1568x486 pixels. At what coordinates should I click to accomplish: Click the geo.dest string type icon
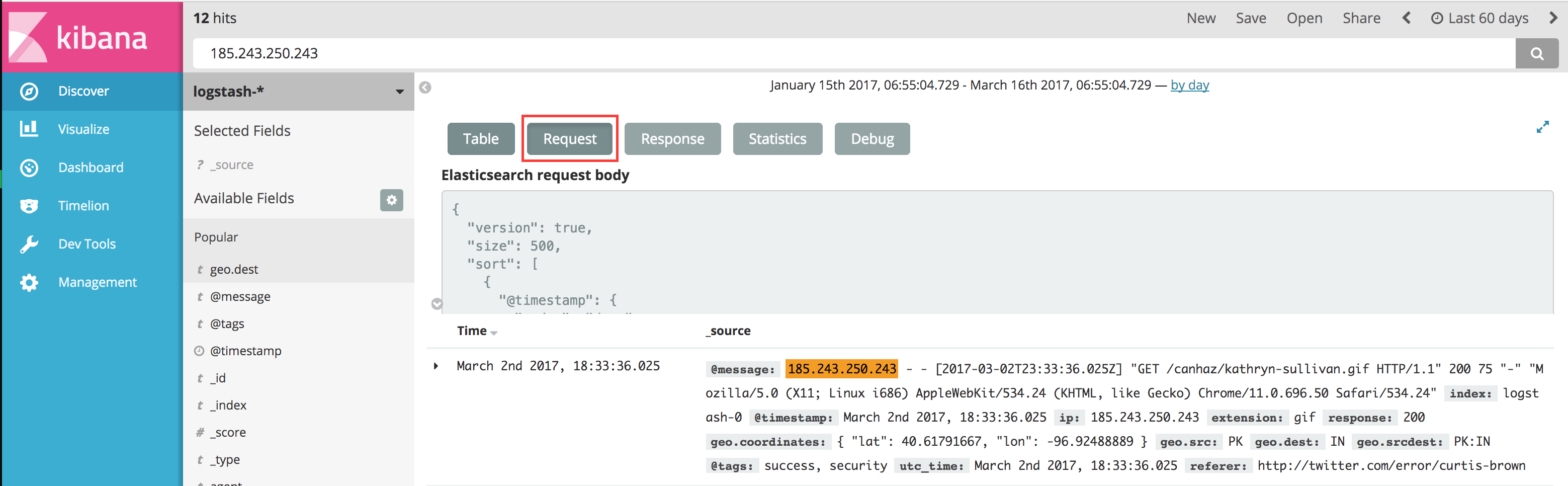point(200,269)
